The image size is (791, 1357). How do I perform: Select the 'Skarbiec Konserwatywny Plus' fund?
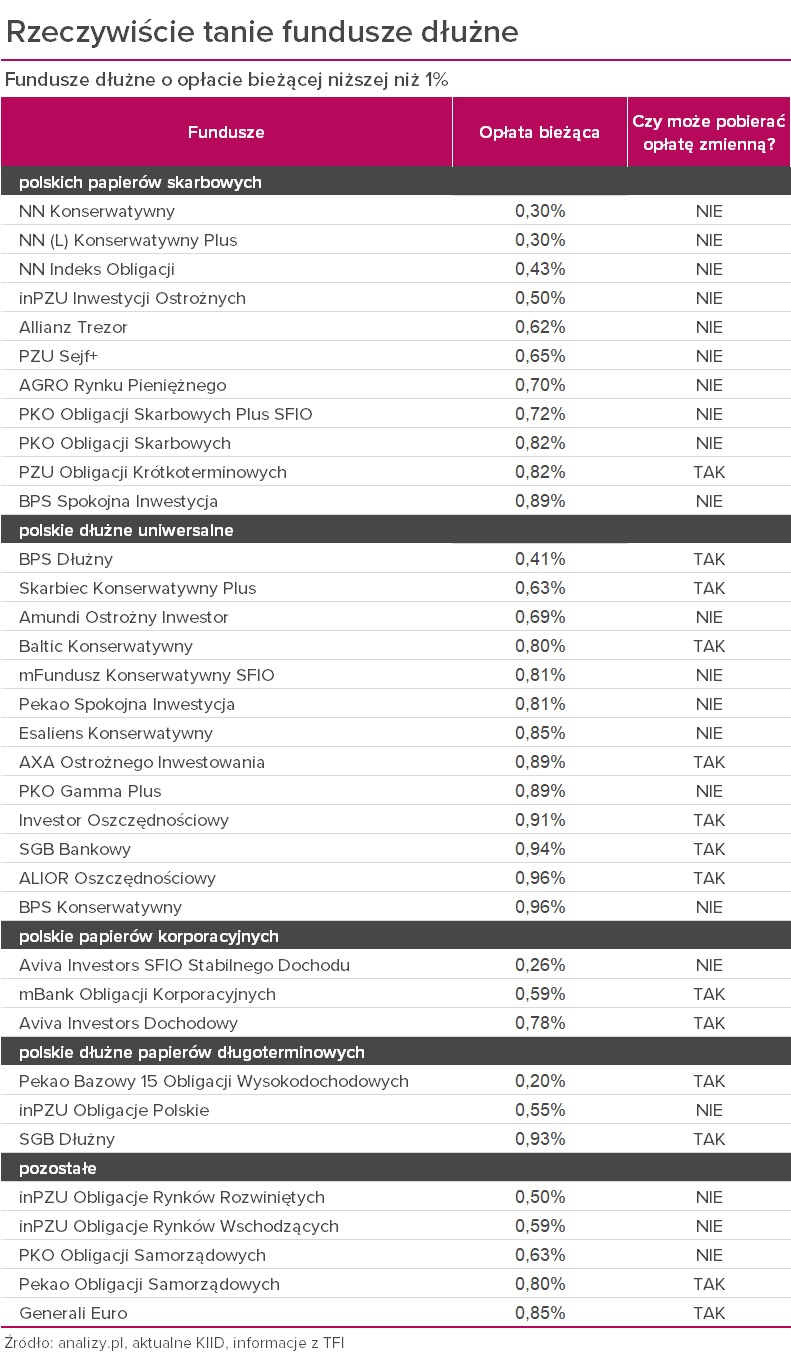pyautogui.click(x=138, y=588)
